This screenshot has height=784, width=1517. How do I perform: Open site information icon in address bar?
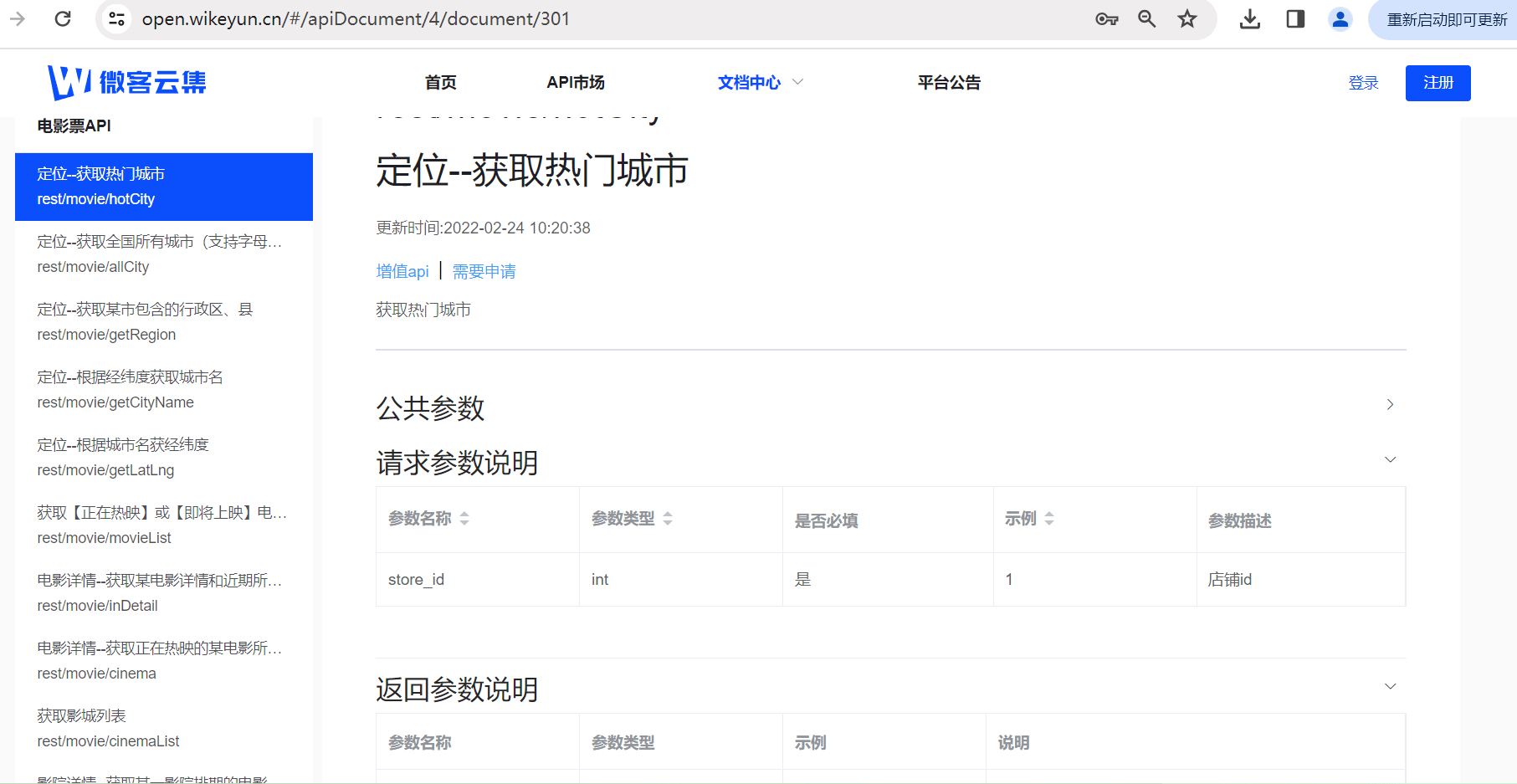point(117,18)
